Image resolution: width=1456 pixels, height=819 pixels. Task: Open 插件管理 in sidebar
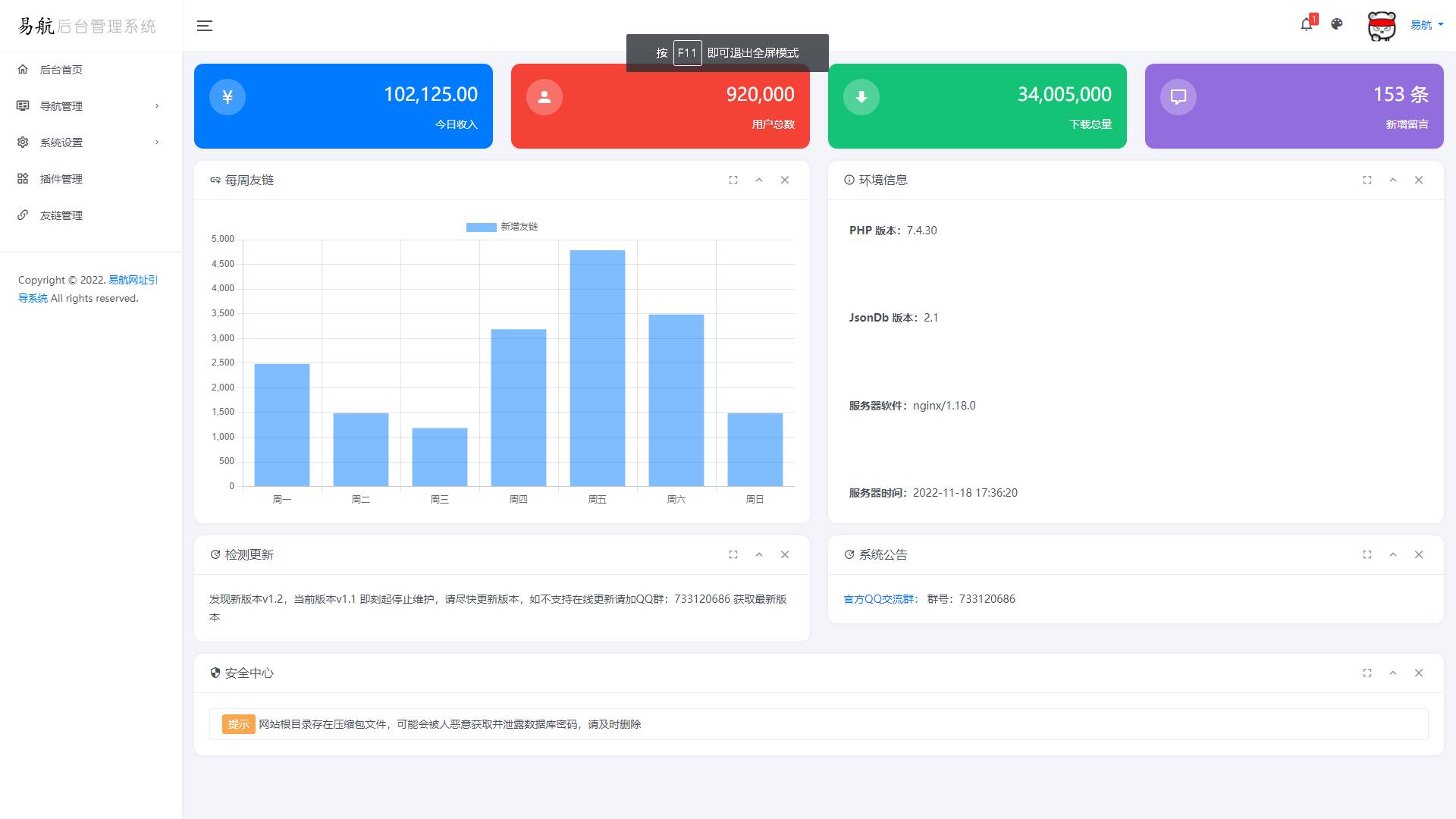pos(61,179)
